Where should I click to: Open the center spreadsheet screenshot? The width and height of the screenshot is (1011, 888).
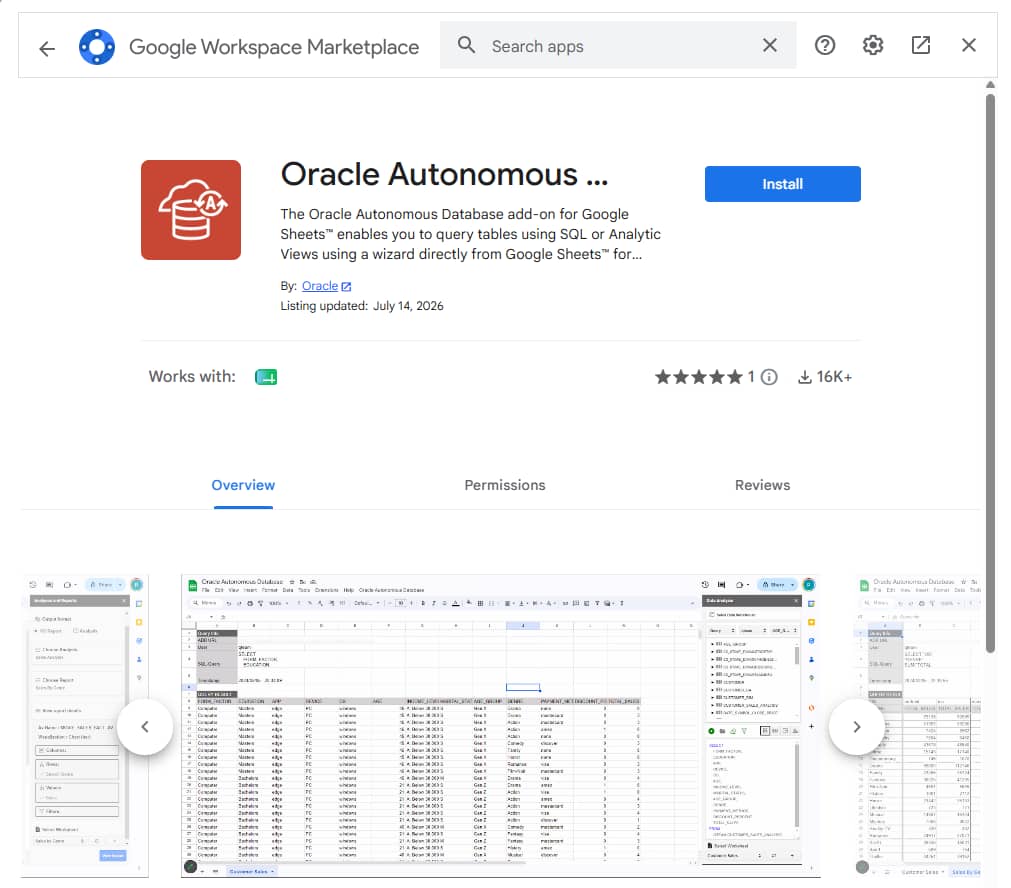click(x=500, y=726)
